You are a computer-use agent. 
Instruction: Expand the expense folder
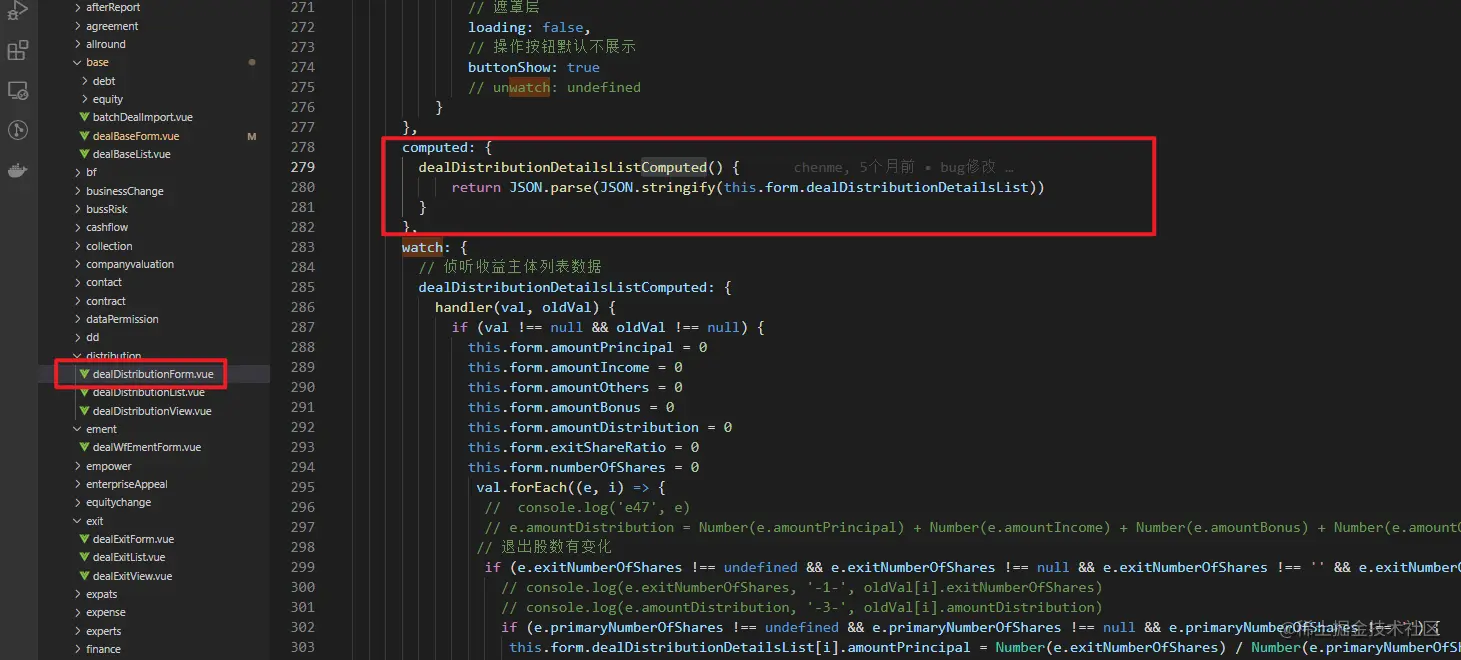pyautogui.click(x=105, y=612)
